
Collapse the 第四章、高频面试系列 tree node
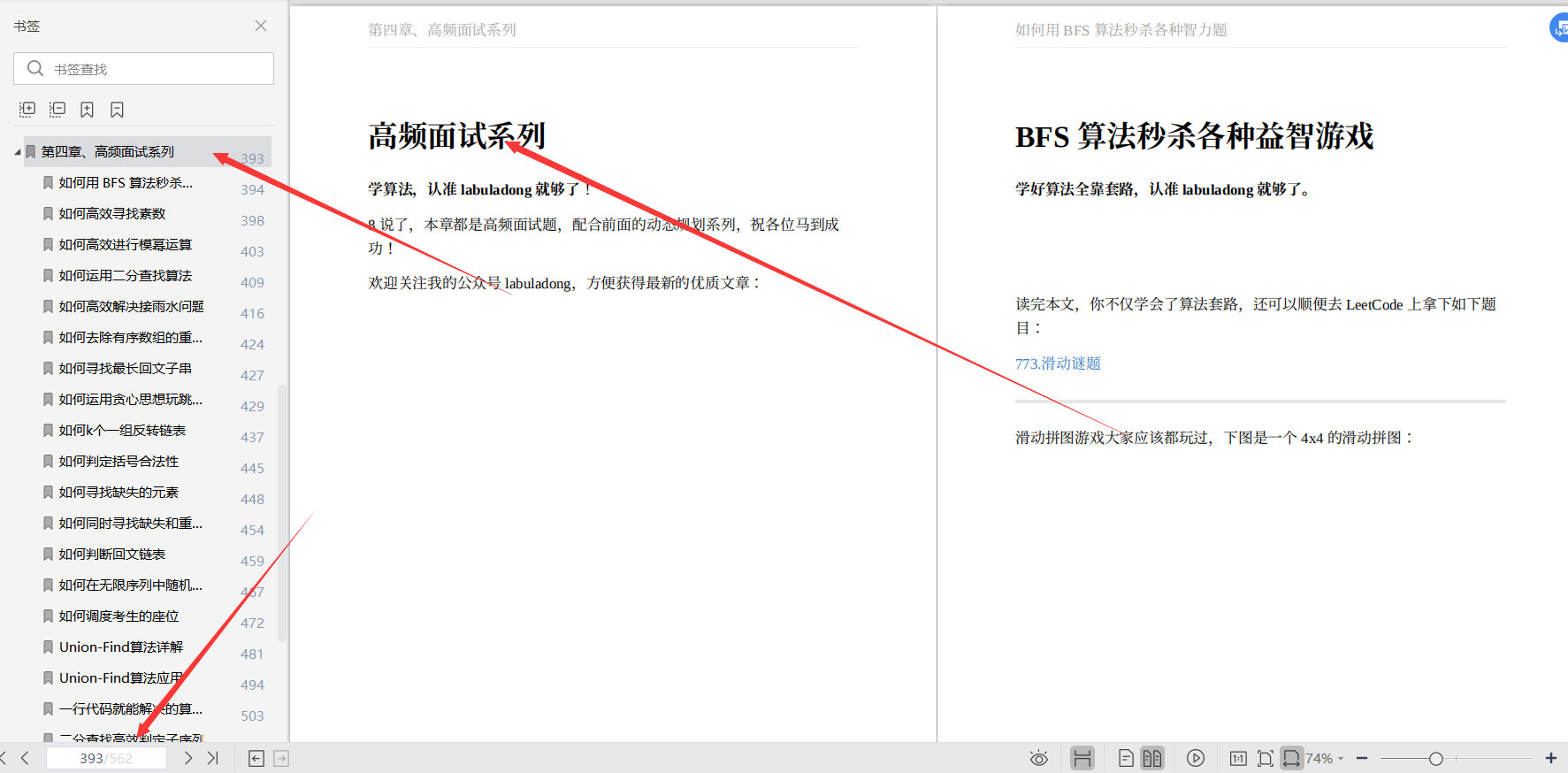click(17, 152)
